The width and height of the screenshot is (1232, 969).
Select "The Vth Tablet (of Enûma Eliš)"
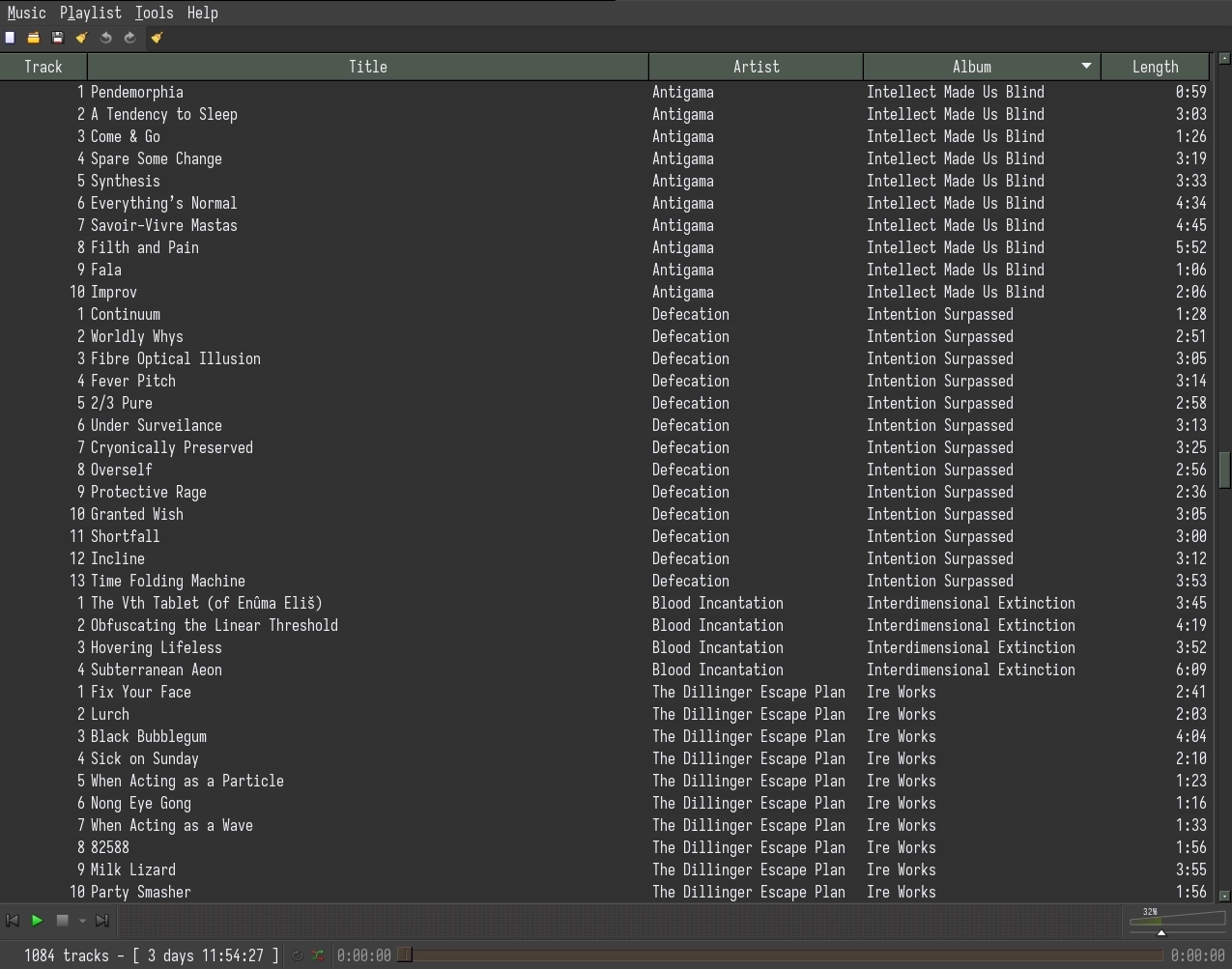[605, 603]
